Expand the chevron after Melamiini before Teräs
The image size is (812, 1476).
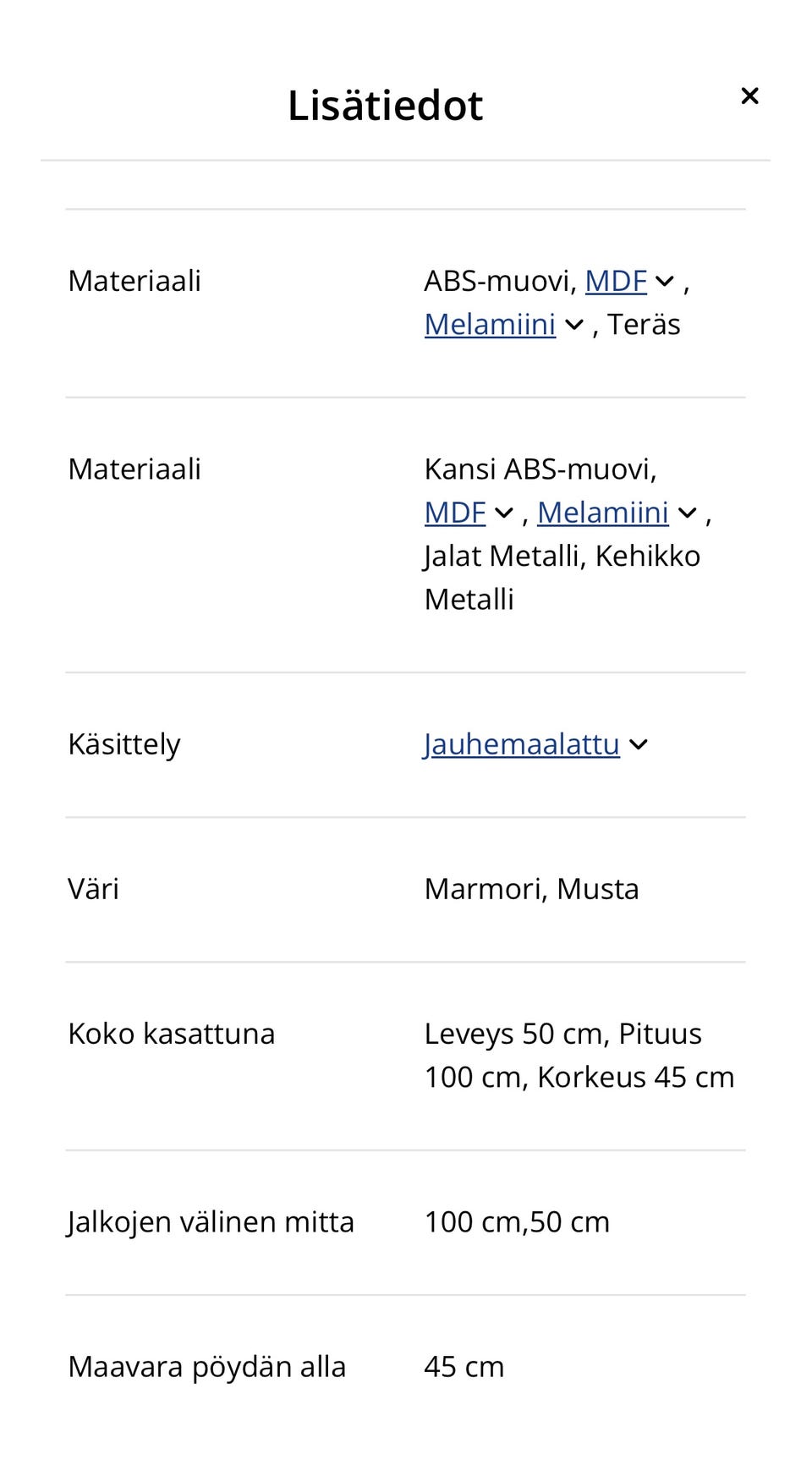[x=573, y=325]
